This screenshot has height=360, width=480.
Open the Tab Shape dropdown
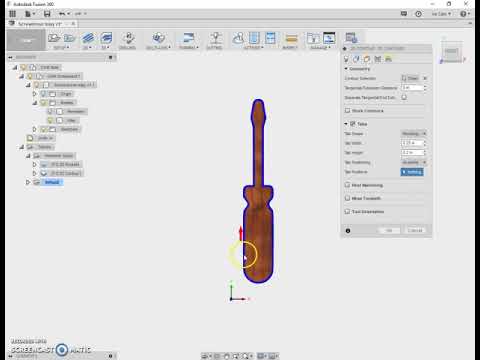click(x=413, y=134)
